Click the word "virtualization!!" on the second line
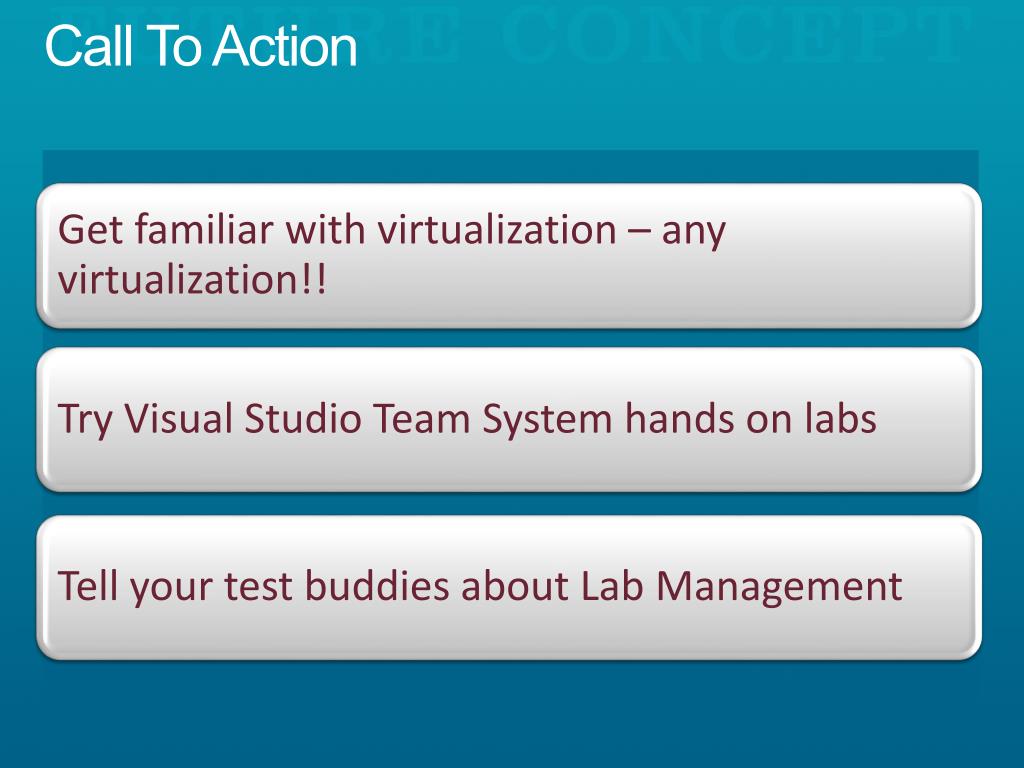 click(x=192, y=280)
